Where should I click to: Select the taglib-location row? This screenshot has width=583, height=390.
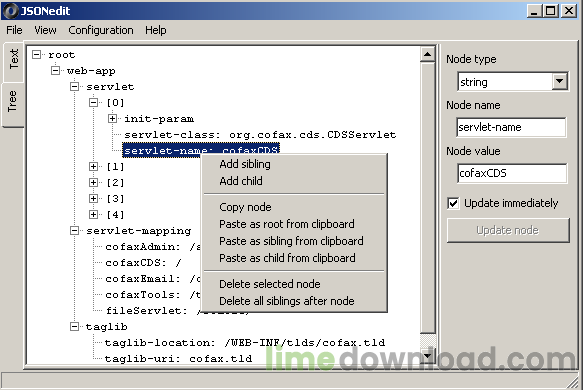click(x=245, y=343)
